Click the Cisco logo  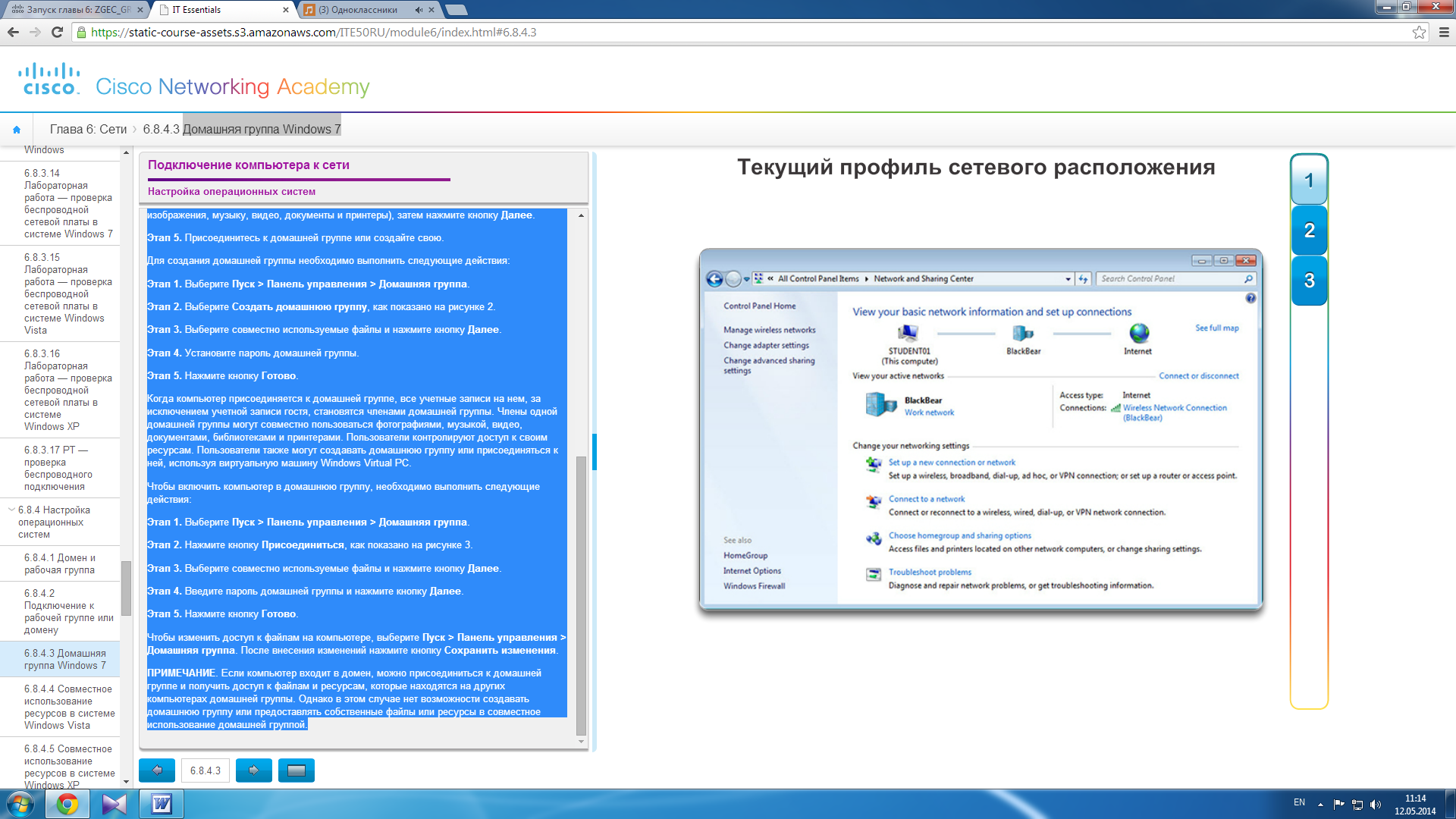tap(49, 79)
